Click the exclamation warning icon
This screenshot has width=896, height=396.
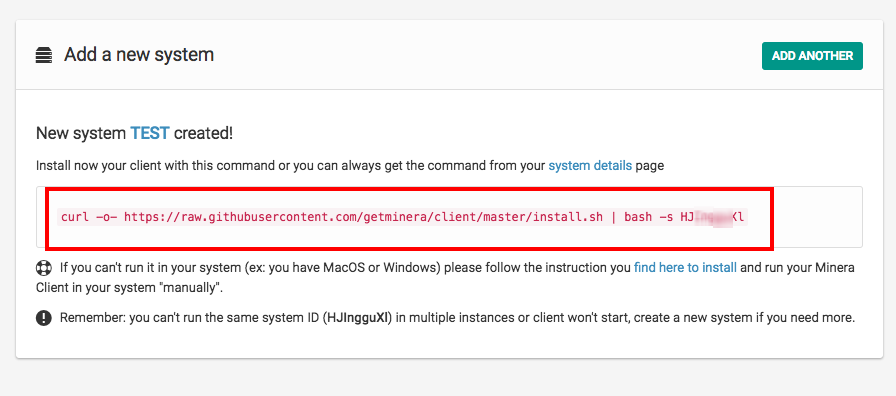[x=43, y=318]
